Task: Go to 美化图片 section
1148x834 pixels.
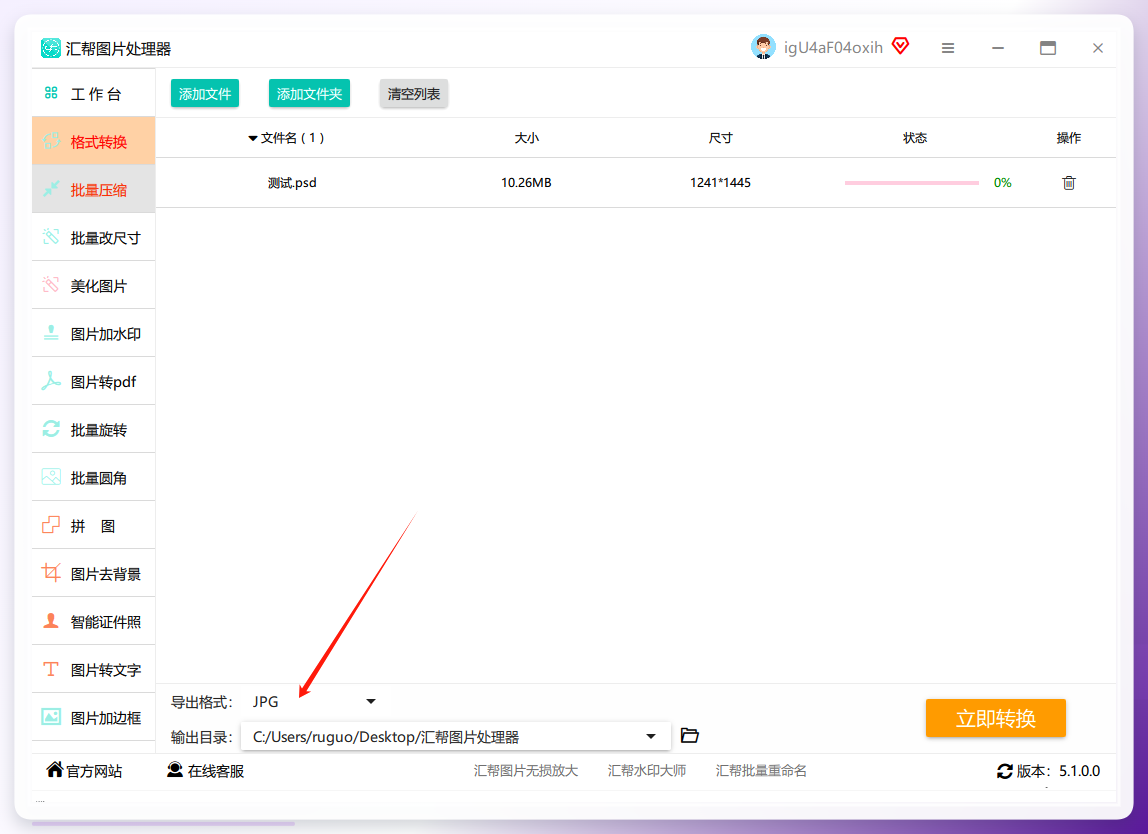Action: [94, 286]
